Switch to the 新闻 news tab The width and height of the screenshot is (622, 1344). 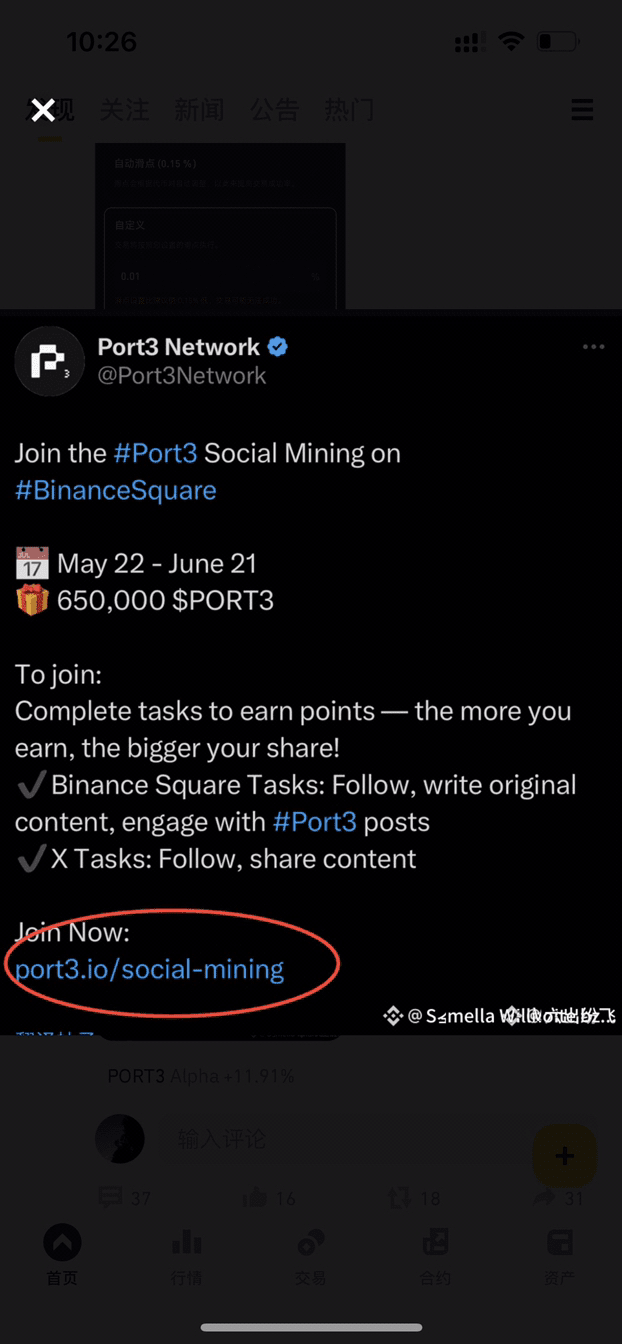point(199,110)
